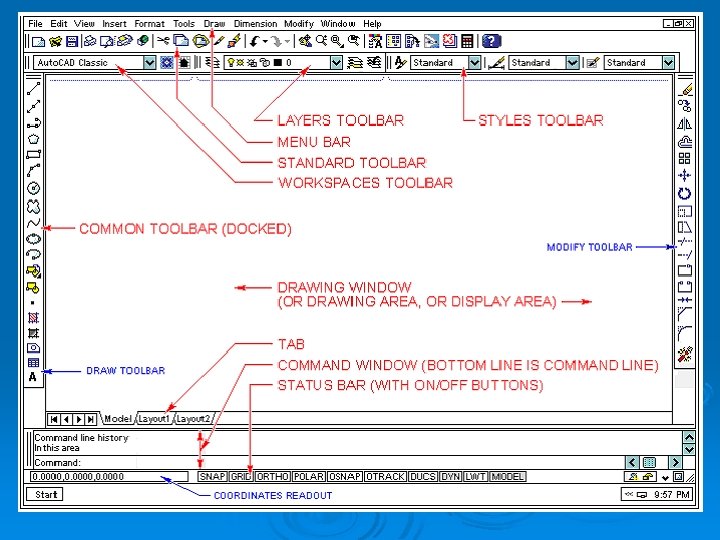Click the Save icon in Standard toolbar
Viewport: 720px width, 540px height.
(x=72, y=41)
